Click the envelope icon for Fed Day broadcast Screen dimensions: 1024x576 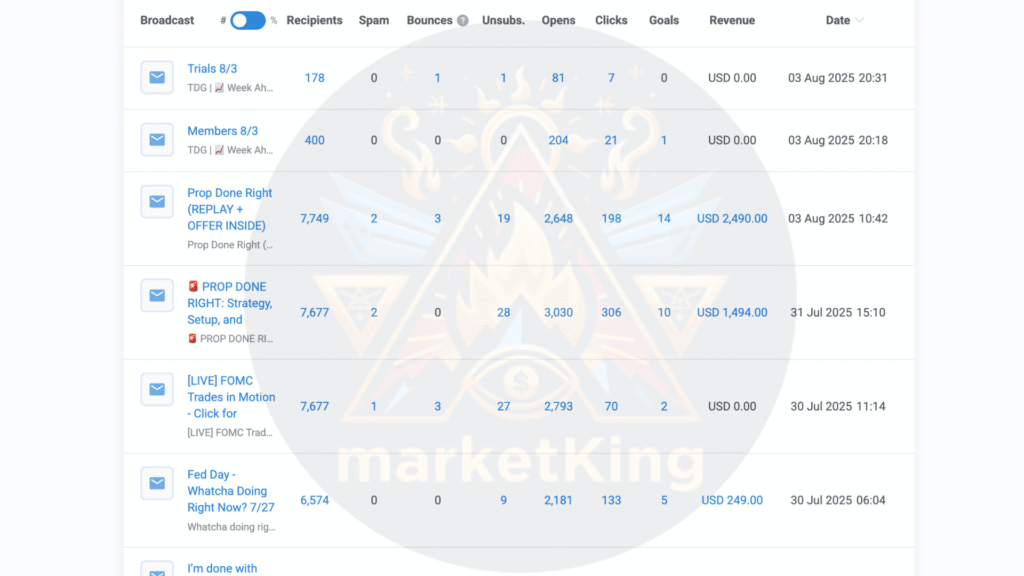pyautogui.click(x=157, y=483)
